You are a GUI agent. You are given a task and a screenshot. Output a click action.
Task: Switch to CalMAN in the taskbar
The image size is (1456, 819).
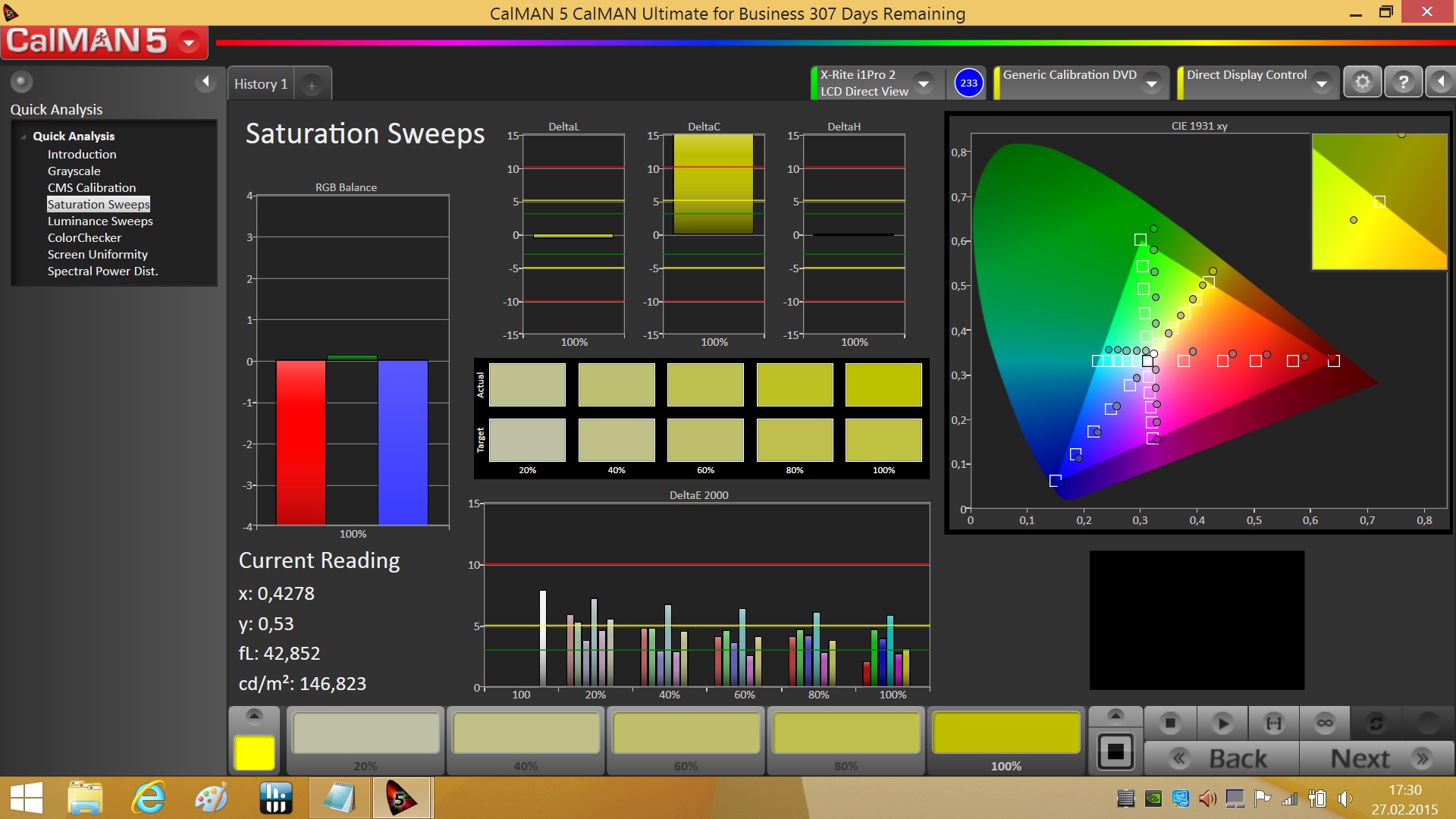point(402,798)
